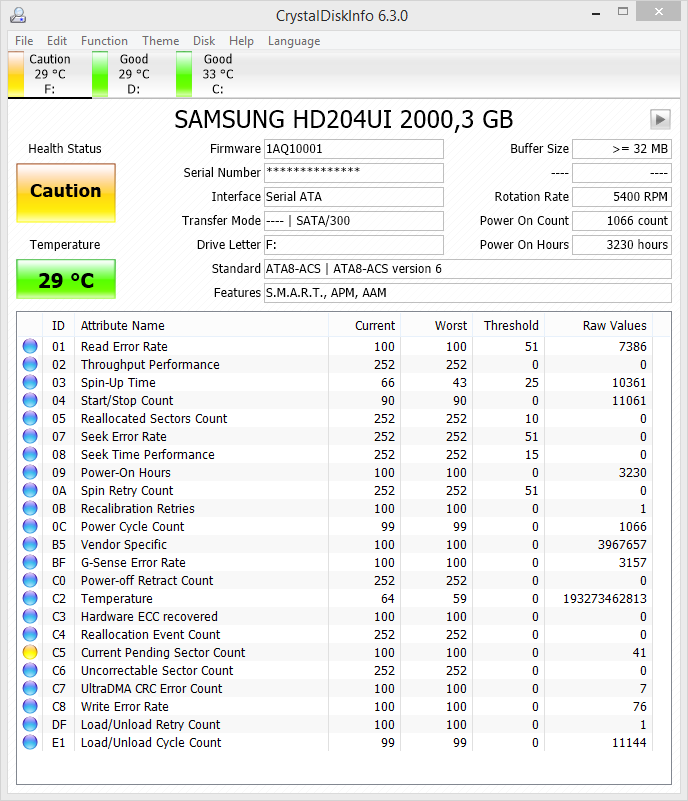Viewport: 688px width, 801px height.
Task: Click the ID column header
Action: coord(58,325)
